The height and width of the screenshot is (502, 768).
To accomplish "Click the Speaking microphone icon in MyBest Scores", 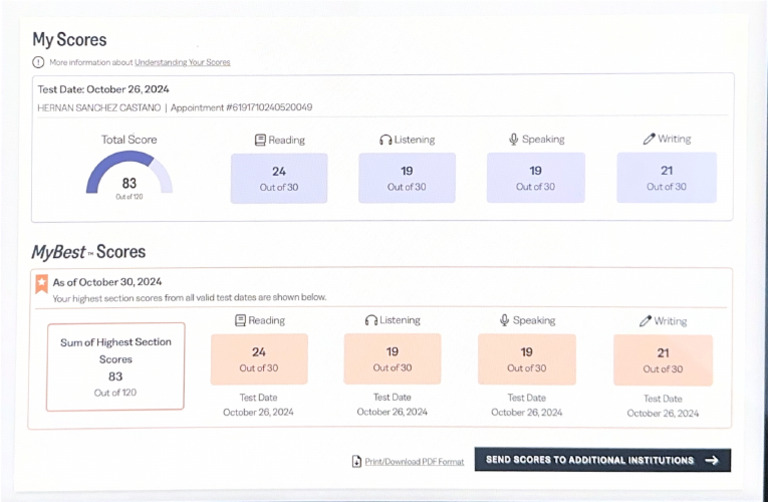I will (x=504, y=320).
